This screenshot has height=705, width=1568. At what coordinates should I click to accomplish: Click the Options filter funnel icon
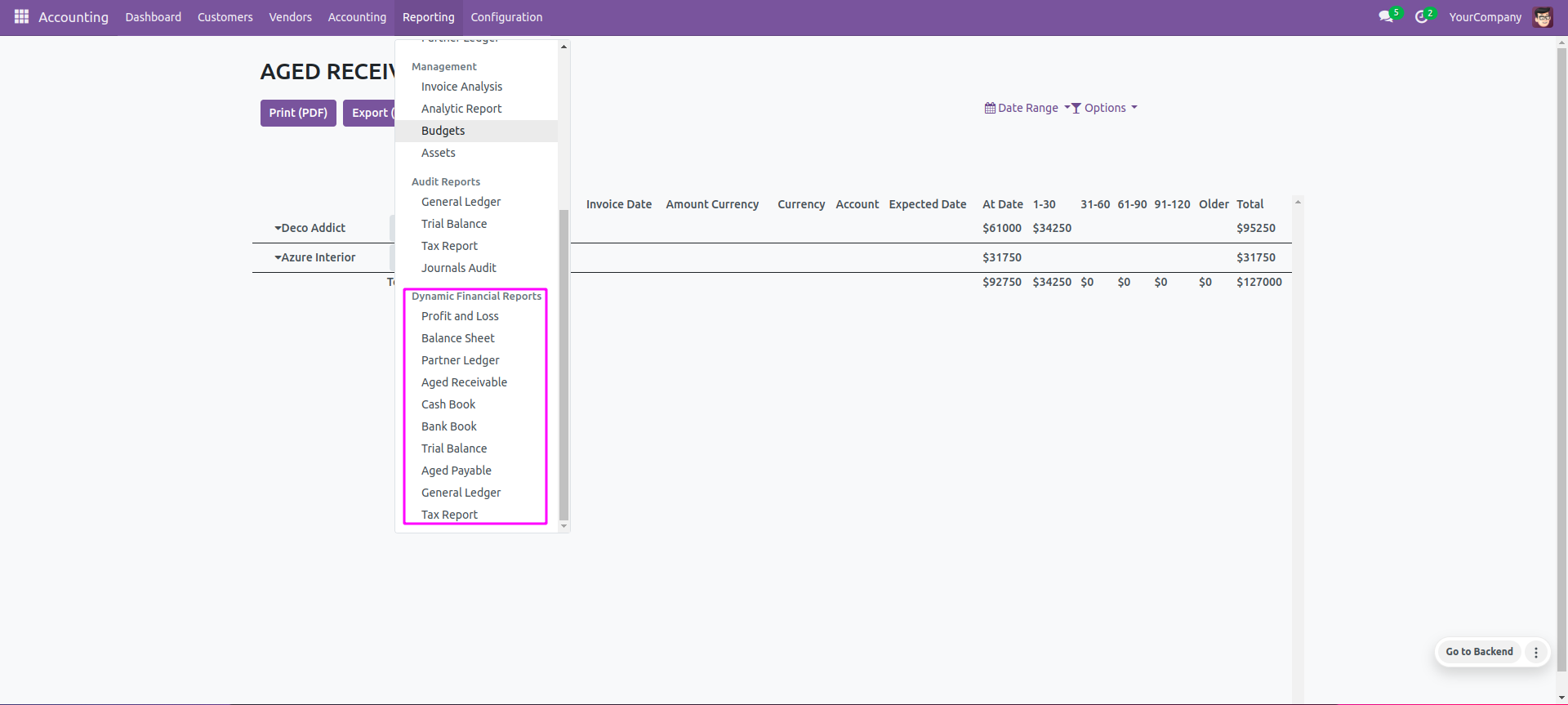click(1076, 108)
